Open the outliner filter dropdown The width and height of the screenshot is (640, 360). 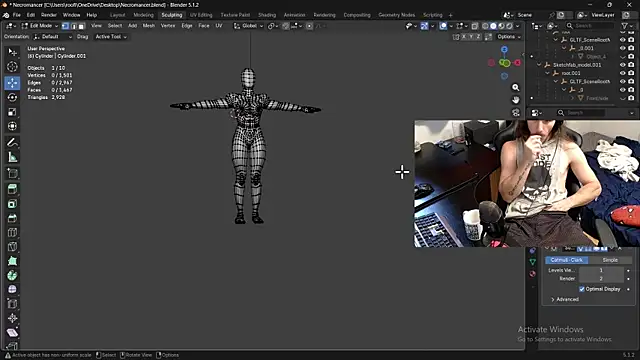(627, 26)
